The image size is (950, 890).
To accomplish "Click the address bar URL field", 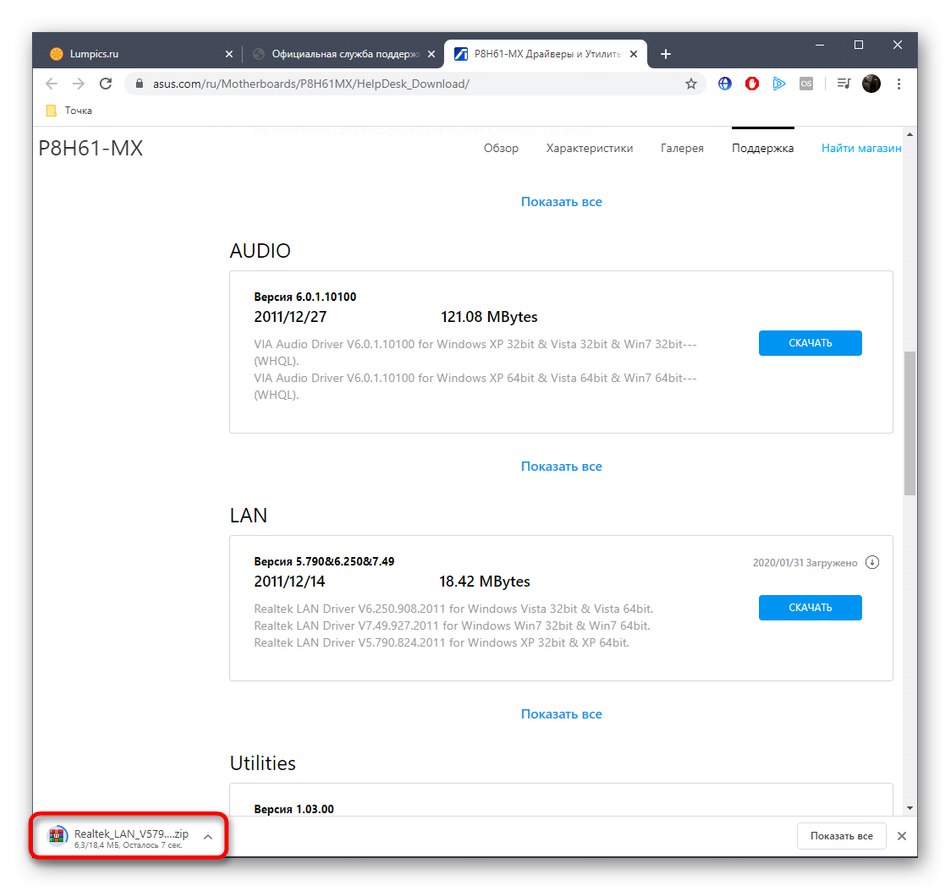I will coord(400,84).
